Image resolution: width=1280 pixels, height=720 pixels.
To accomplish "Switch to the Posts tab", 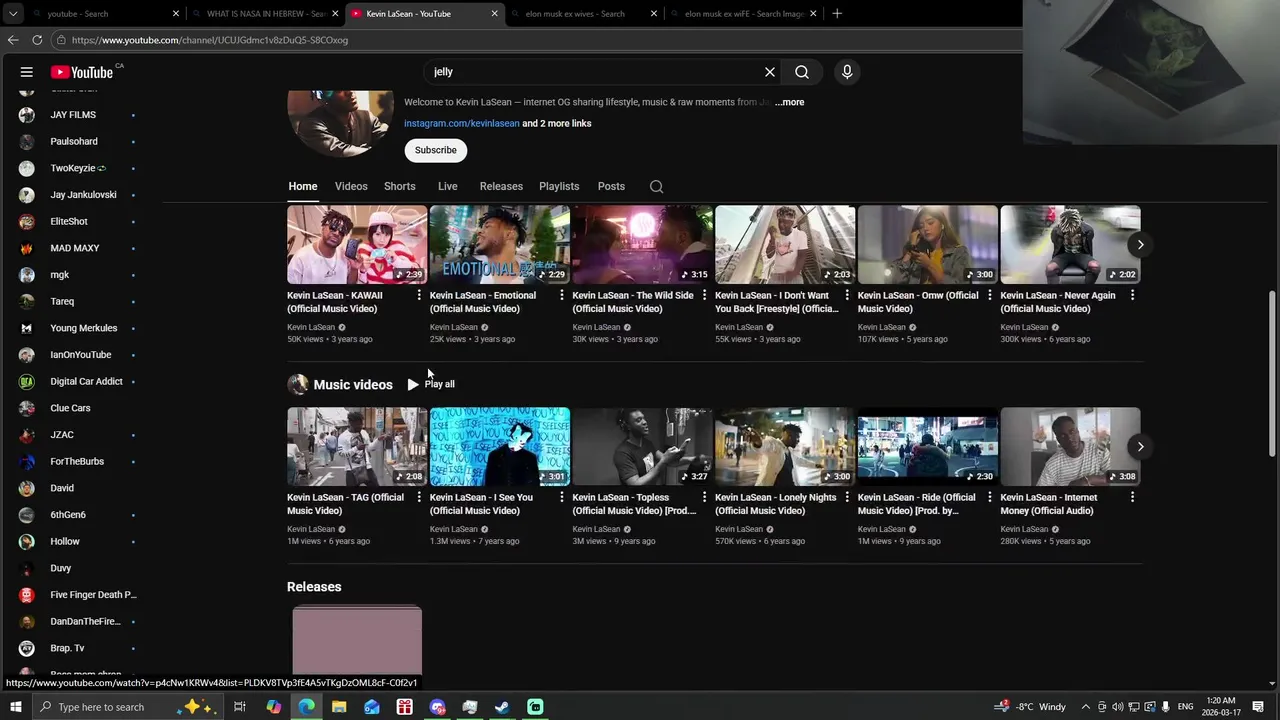I will click(611, 186).
